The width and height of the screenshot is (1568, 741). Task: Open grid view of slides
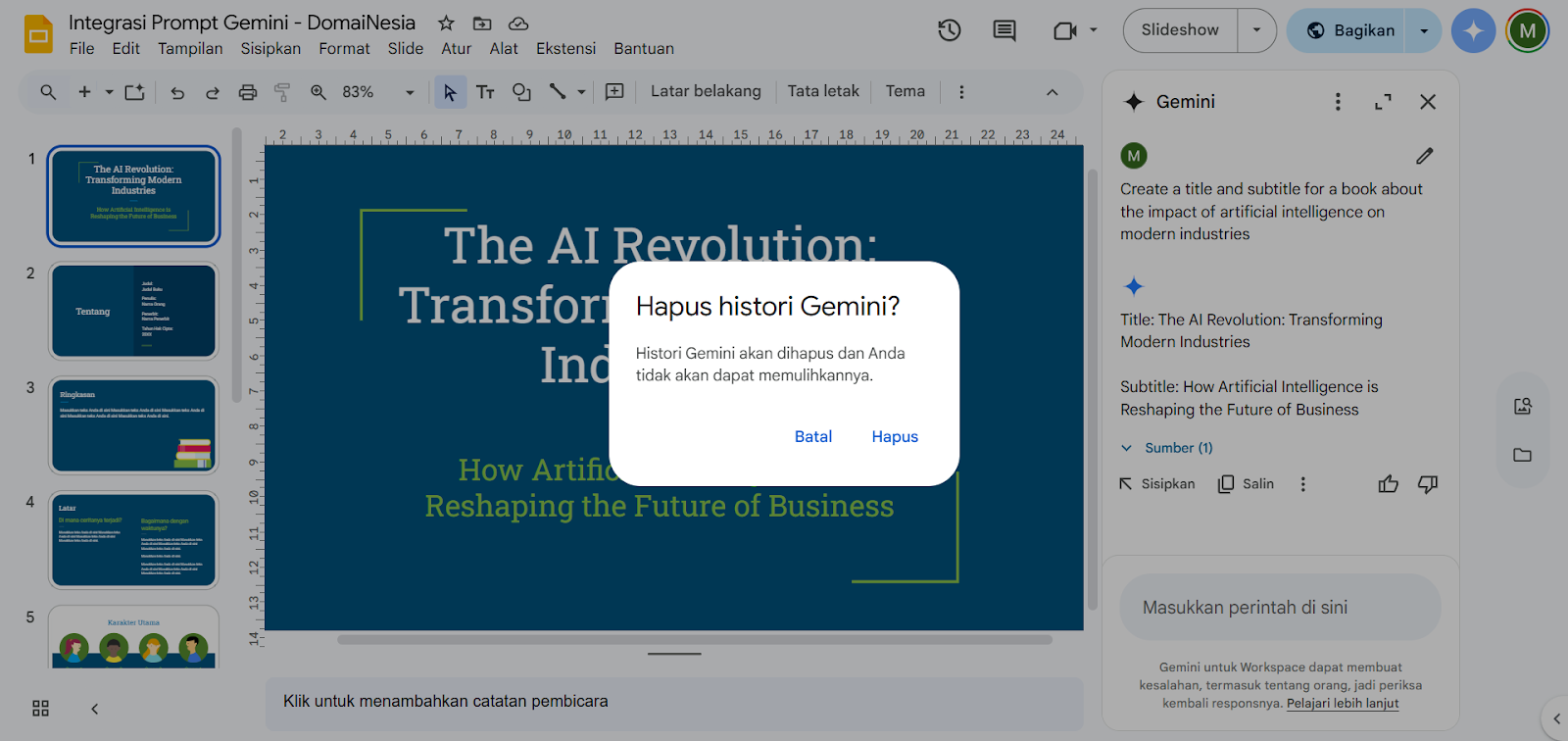(40, 709)
